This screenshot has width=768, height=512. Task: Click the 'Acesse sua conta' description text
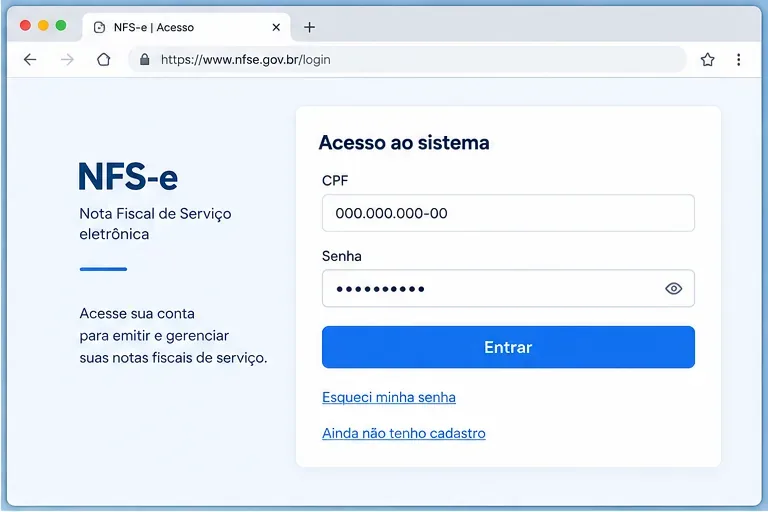pos(173,336)
